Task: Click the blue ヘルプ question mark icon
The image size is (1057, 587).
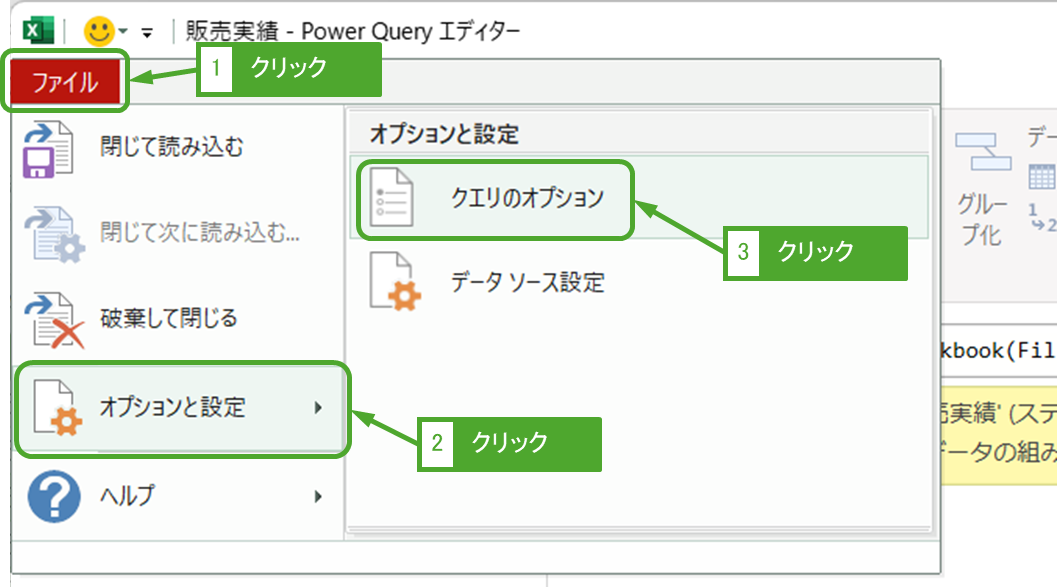Action: 53,496
